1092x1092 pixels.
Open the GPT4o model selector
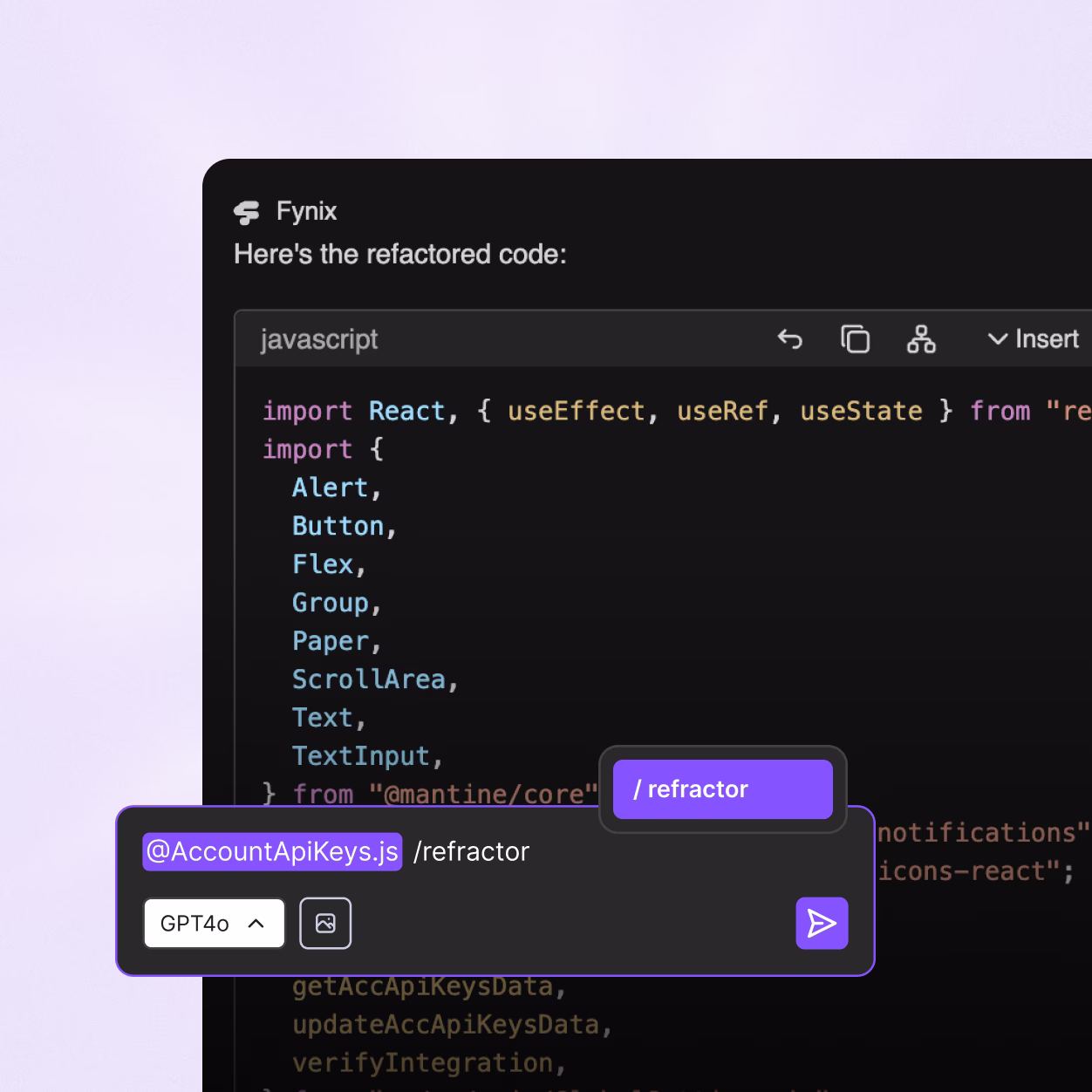(213, 923)
